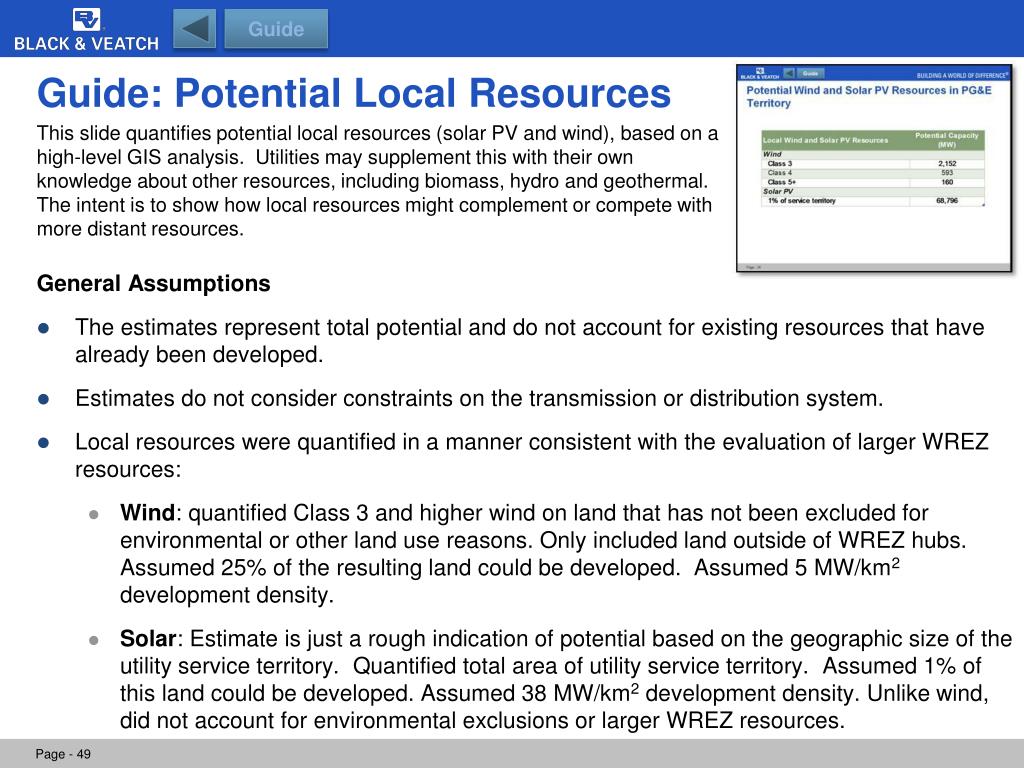Click the blue bullet before 'Local resources'
The width and height of the screenshot is (1024, 768).
click(44, 442)
